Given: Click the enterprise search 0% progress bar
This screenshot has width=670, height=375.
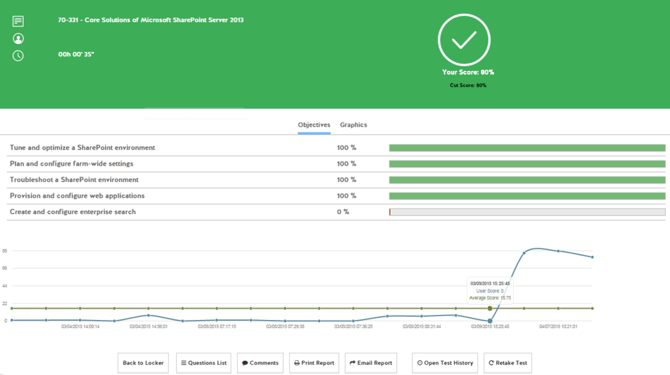Looking at the screenshot, I should (527, 212).
